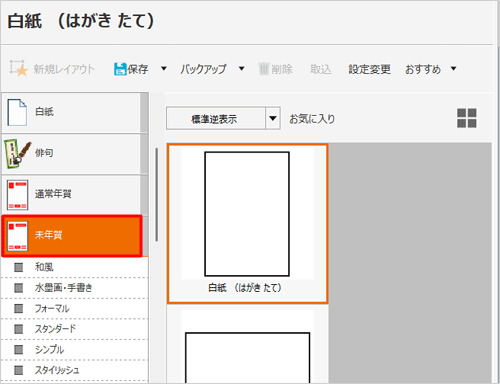
Task: Select the 白紙 category page icon
Action: [x=17, y=112]
